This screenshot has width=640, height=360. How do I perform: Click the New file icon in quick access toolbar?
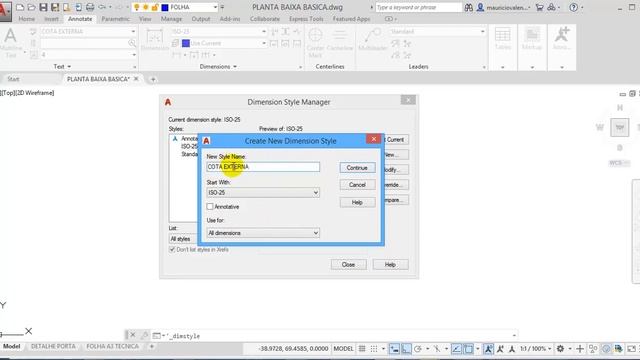tap(20, 7)
